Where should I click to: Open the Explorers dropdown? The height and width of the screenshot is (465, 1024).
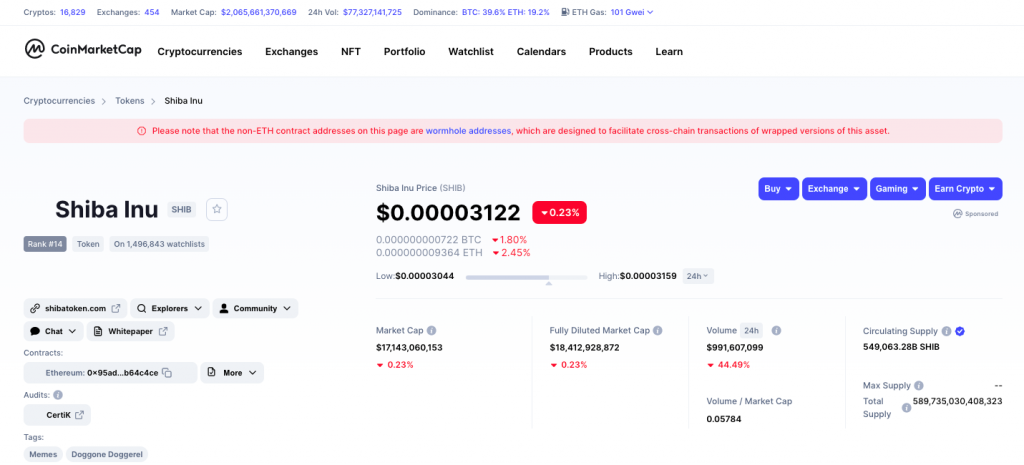pyautogui.click(x=170, y=308)
